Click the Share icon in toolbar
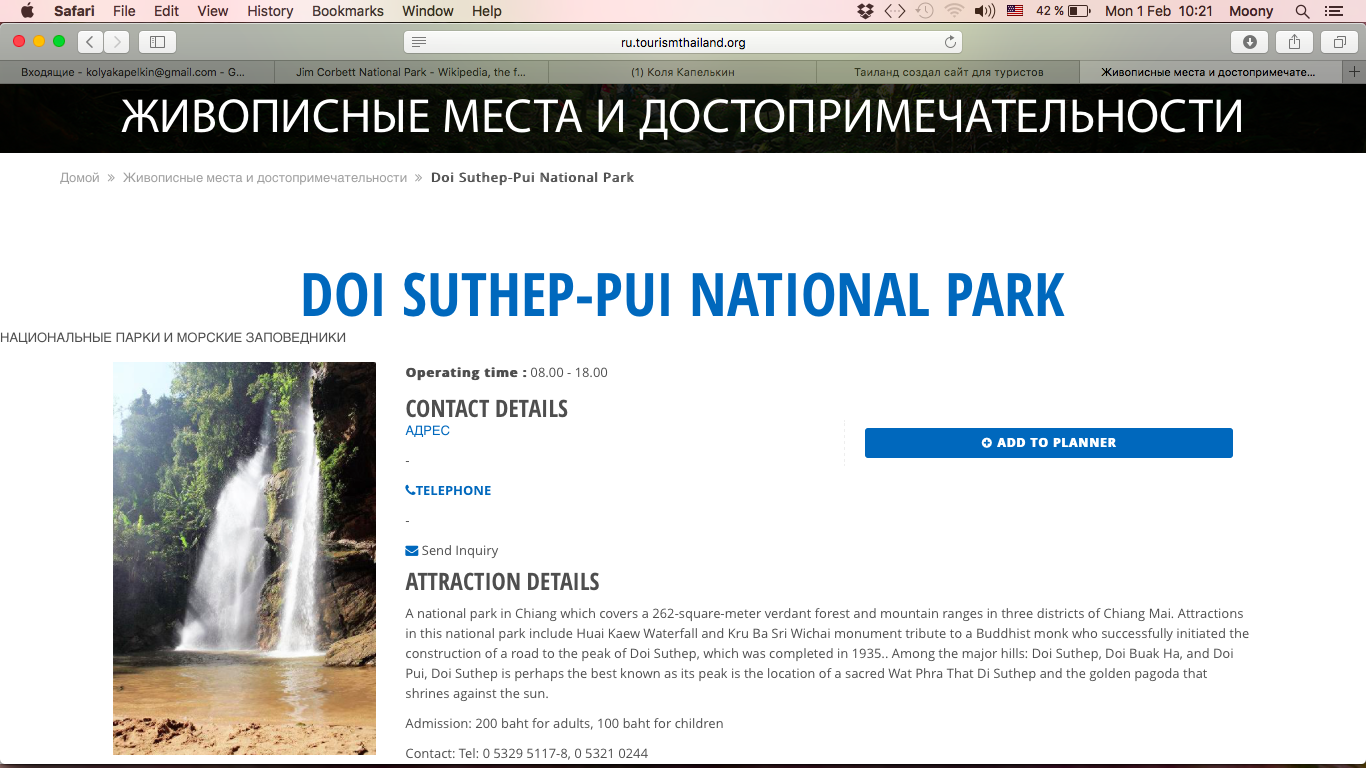Screen dimensions: 1366x768 1294,42
